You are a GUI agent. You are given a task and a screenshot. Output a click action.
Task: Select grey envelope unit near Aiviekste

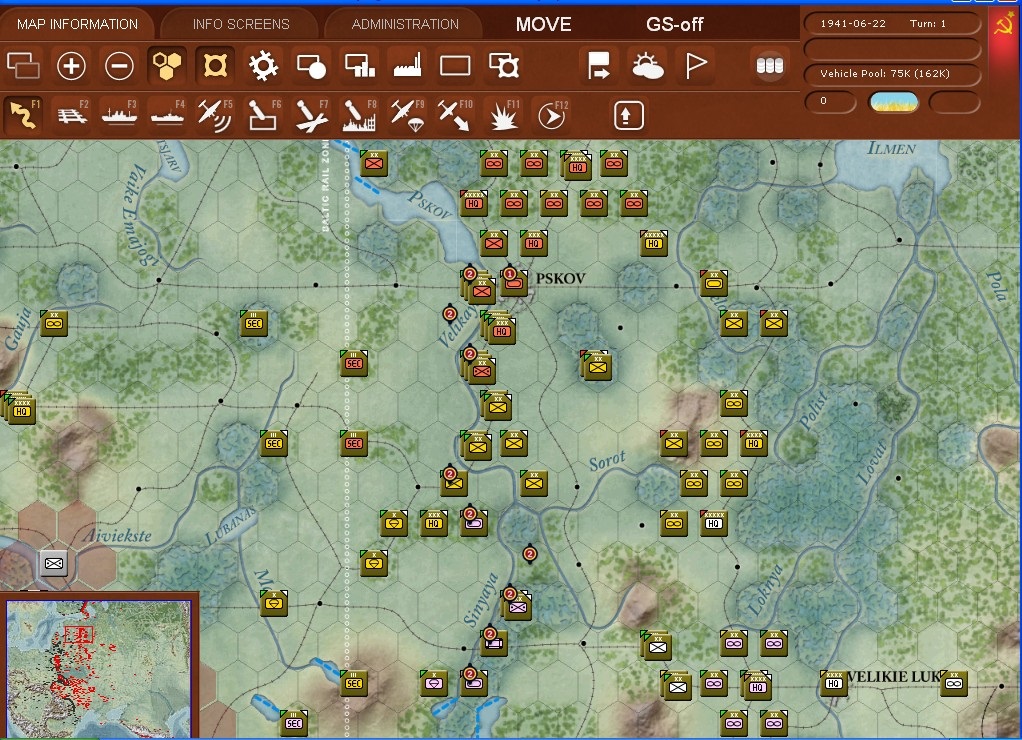pyautogui.click(x=53, y=563)
